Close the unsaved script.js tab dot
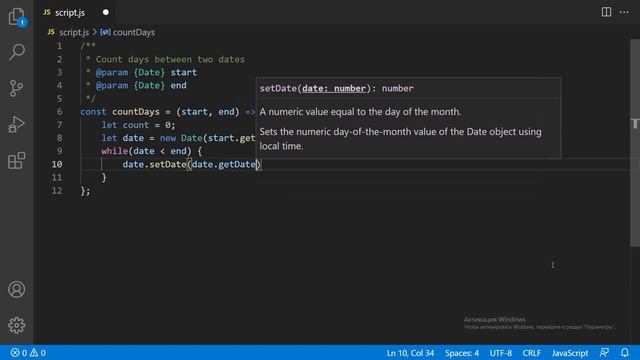The width and height of the screenshot is (640, 360). 106,12
